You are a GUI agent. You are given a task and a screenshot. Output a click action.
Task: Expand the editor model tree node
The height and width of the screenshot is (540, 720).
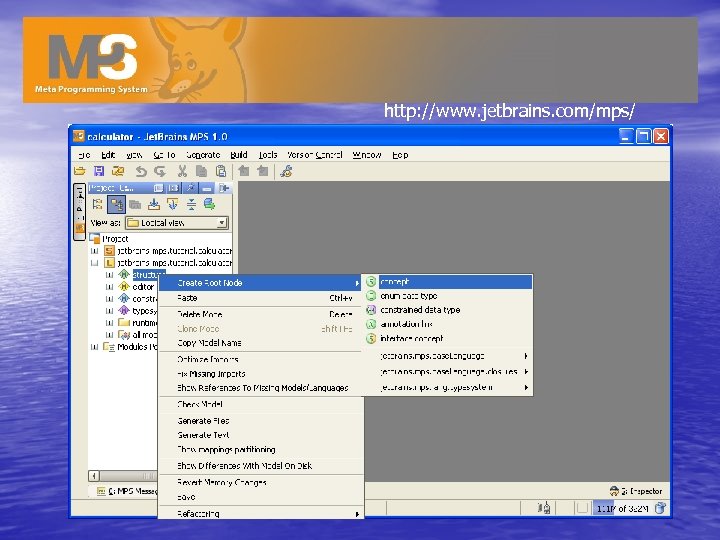point(109,287)
